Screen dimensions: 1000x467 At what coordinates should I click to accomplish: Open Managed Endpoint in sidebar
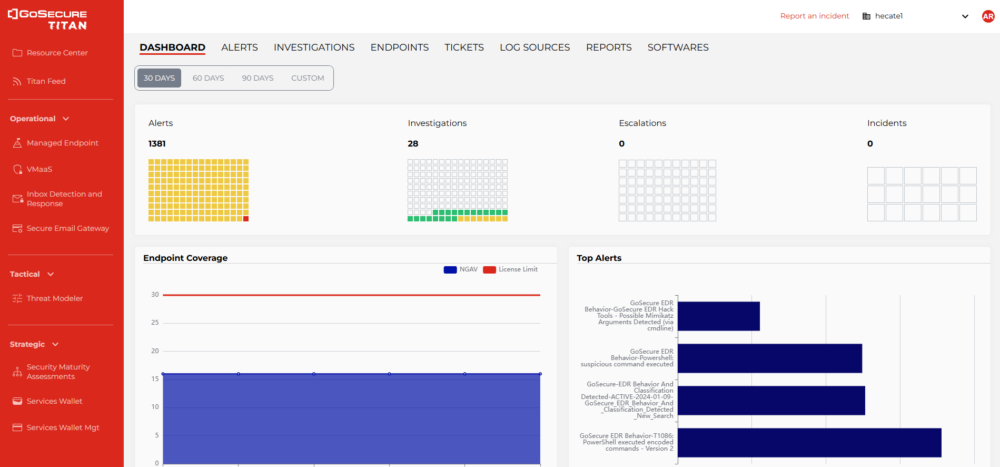click(62, 143)
